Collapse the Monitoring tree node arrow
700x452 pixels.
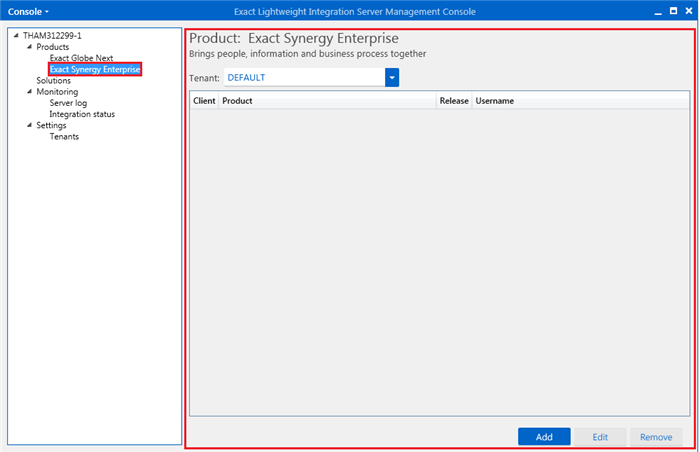[x=29, y=92]
